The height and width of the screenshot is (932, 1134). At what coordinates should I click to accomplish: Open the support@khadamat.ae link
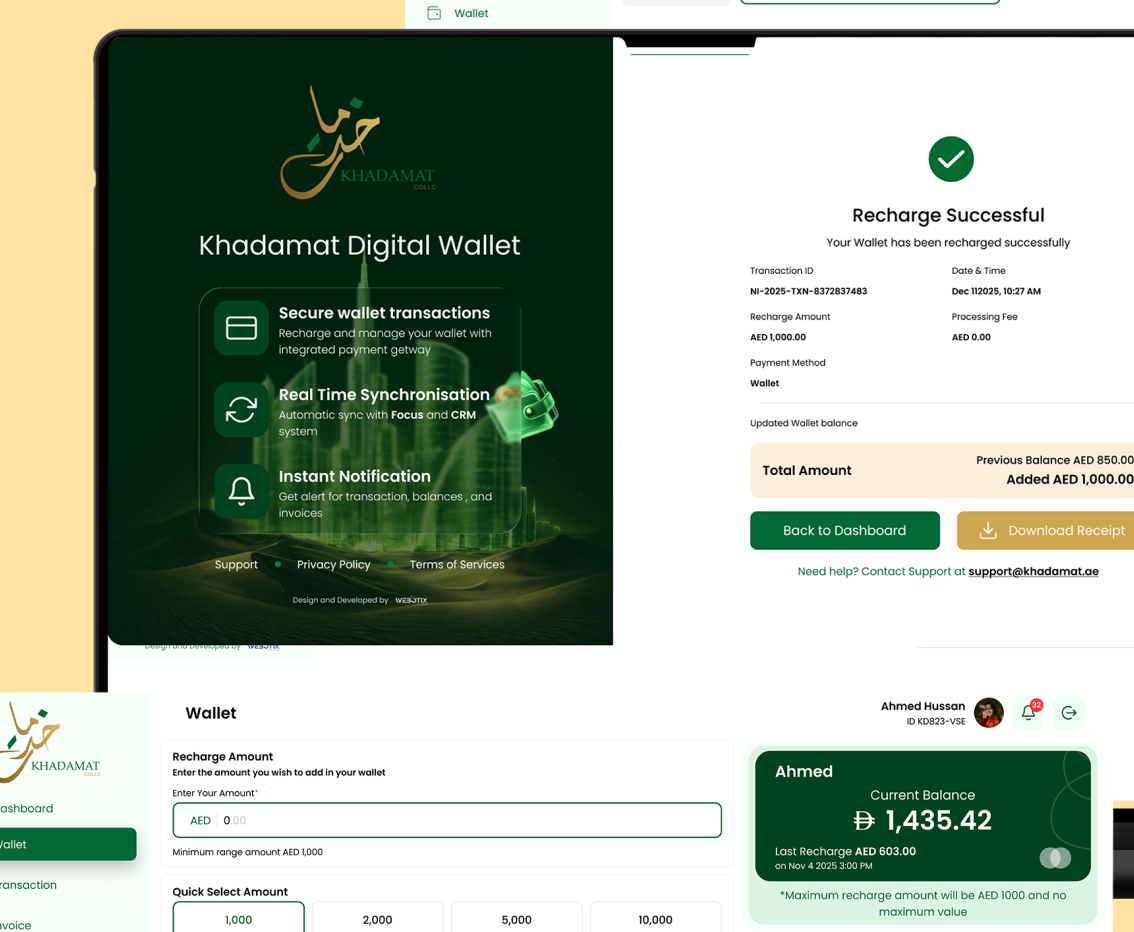pos(1033,571)
